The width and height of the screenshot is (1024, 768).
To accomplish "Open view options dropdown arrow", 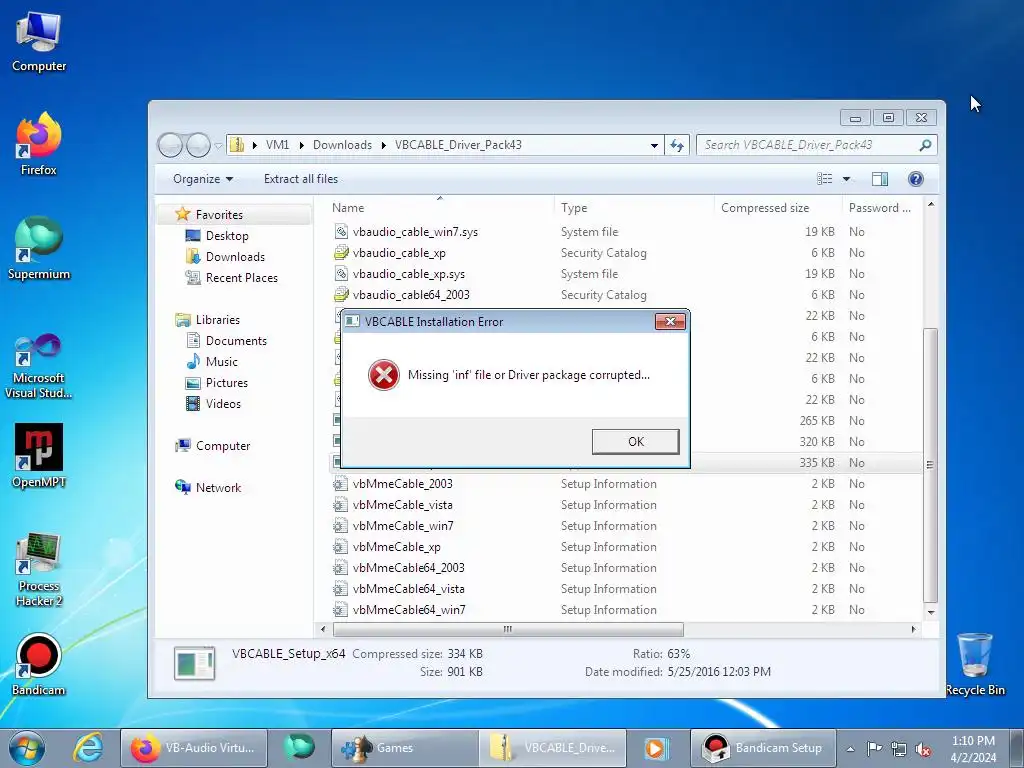I will (x=846, y=179).
